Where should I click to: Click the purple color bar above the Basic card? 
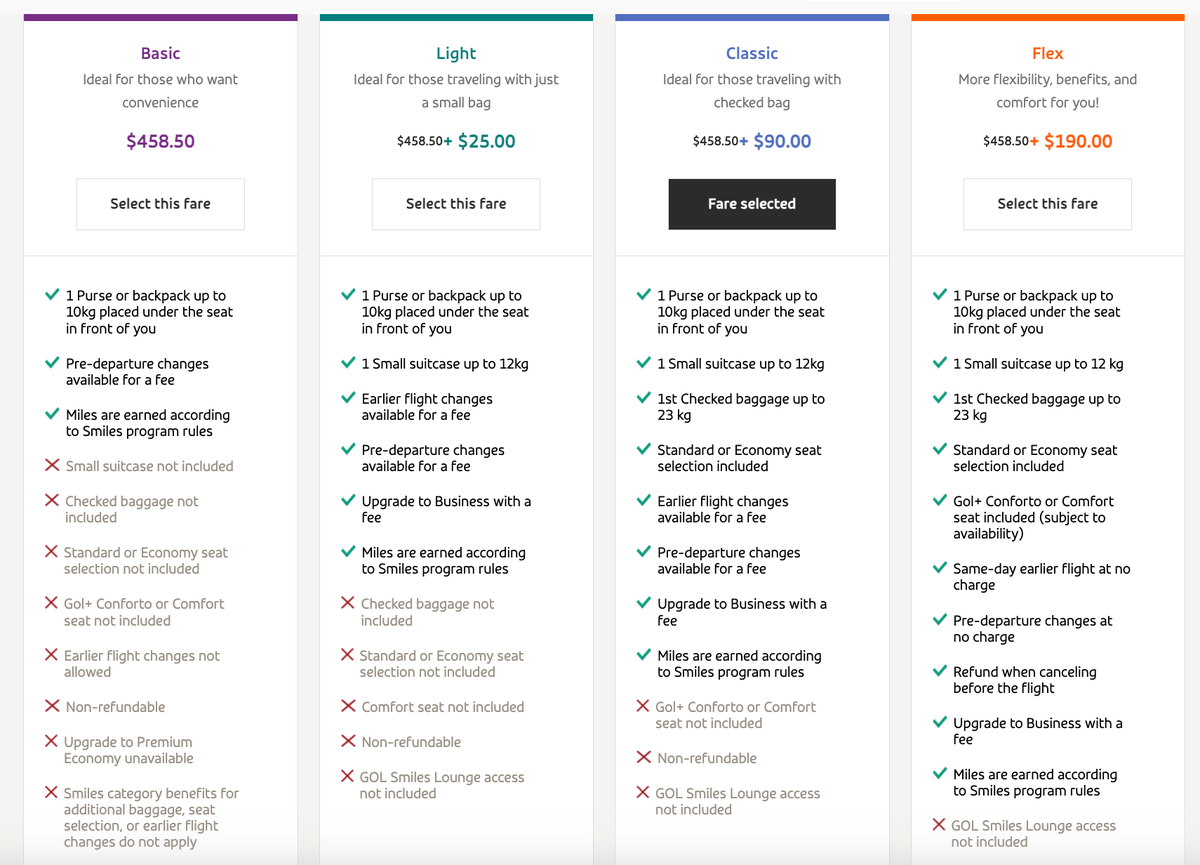click(160, 16)
